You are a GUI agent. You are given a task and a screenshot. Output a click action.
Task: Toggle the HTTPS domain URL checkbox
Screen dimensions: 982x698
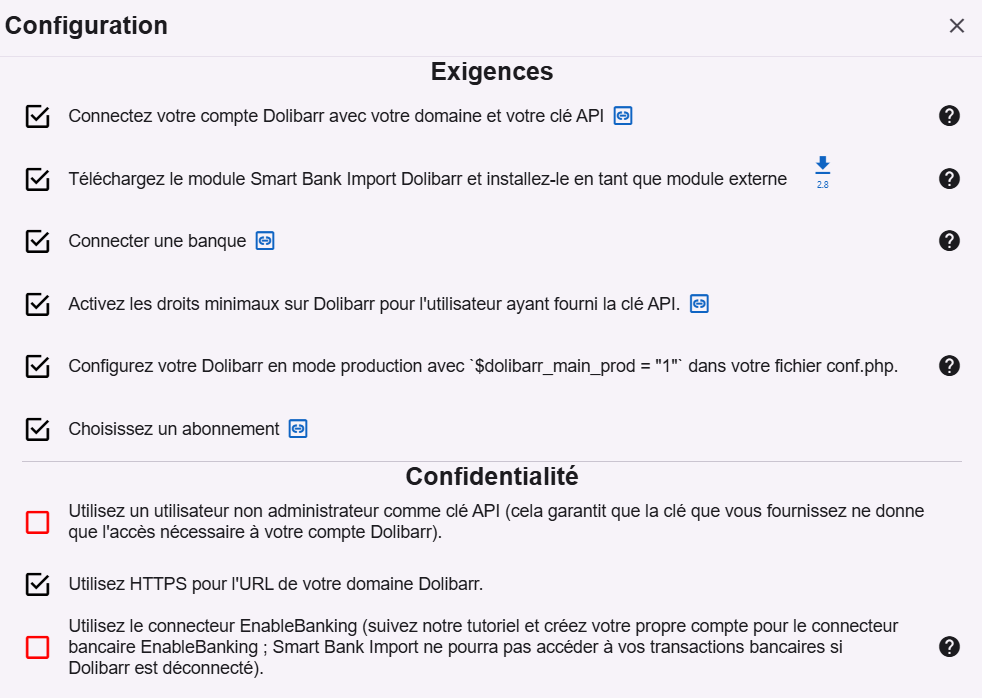(38, 584)
